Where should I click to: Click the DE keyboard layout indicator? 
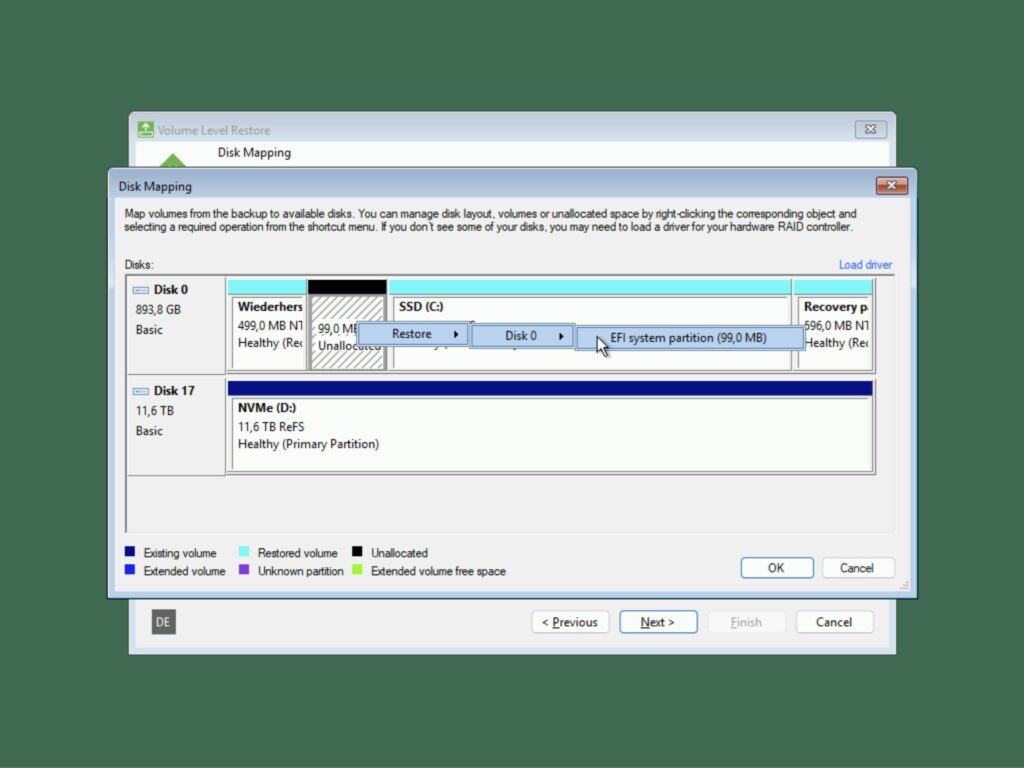[x=163, y=621]
